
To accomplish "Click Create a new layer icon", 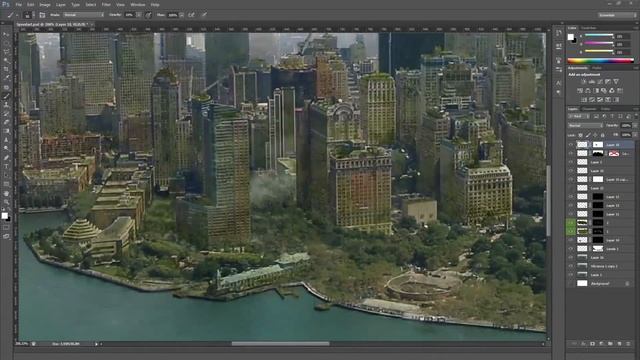I will point(619,344).
